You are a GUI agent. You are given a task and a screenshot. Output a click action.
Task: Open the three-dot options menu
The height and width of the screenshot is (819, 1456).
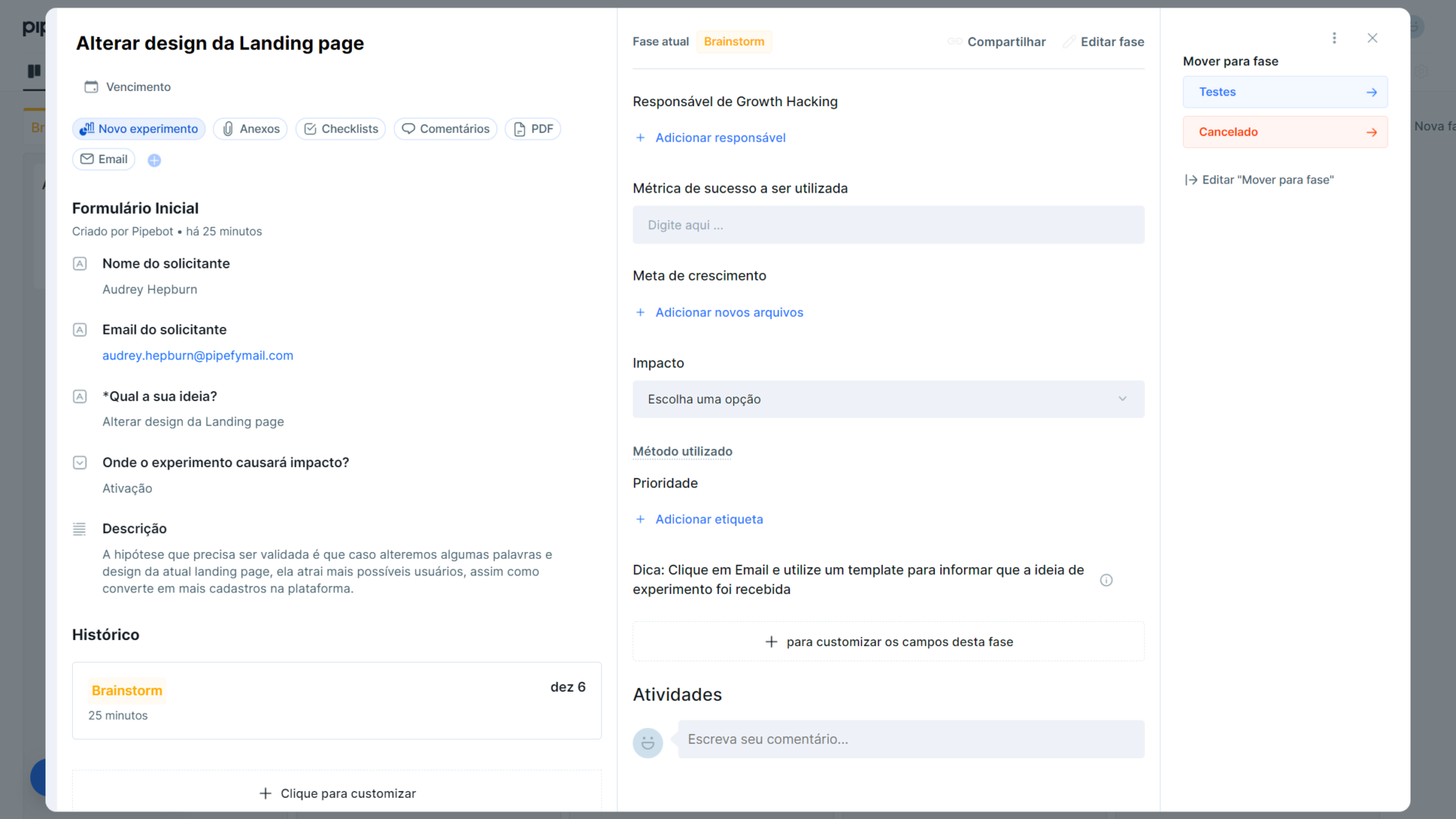1335,38
